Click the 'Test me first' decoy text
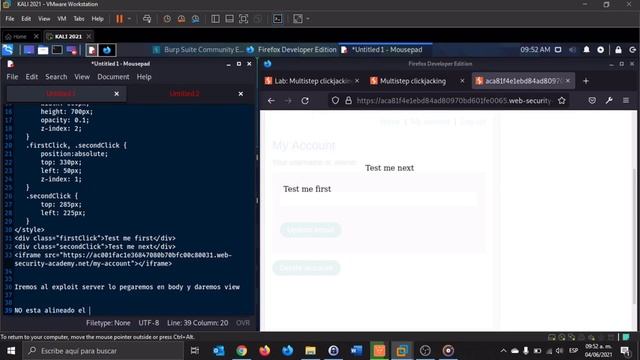This screenshot has height=360, width=640. coord(307,189)
